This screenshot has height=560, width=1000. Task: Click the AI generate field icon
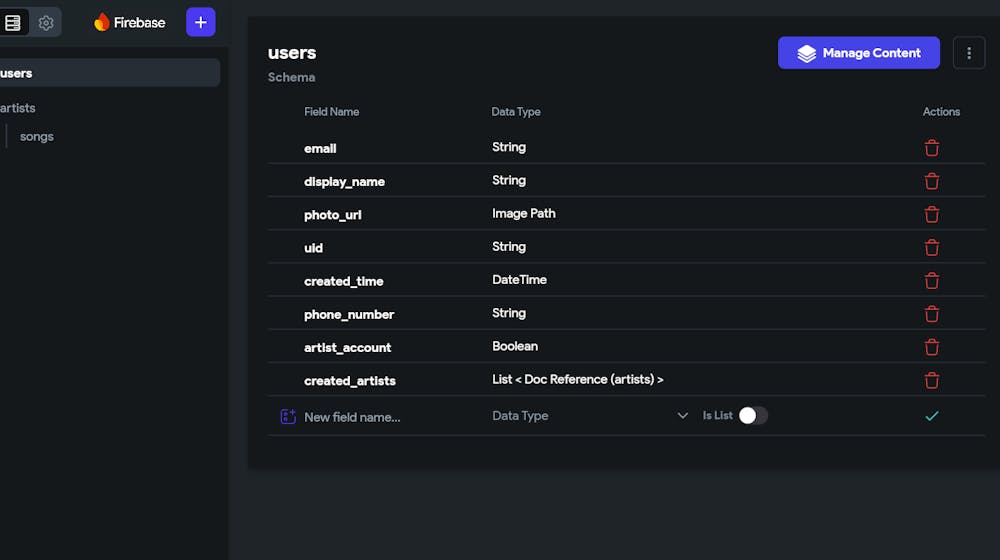[x=288, y=416]
